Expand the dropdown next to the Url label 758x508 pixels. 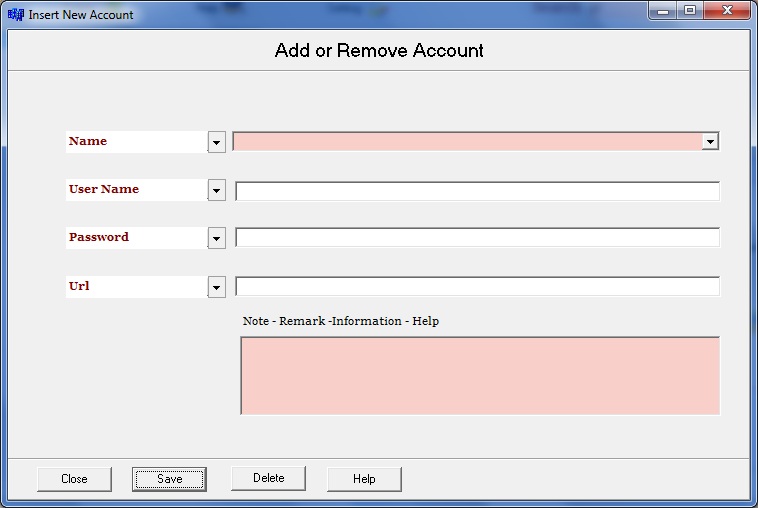216,287
